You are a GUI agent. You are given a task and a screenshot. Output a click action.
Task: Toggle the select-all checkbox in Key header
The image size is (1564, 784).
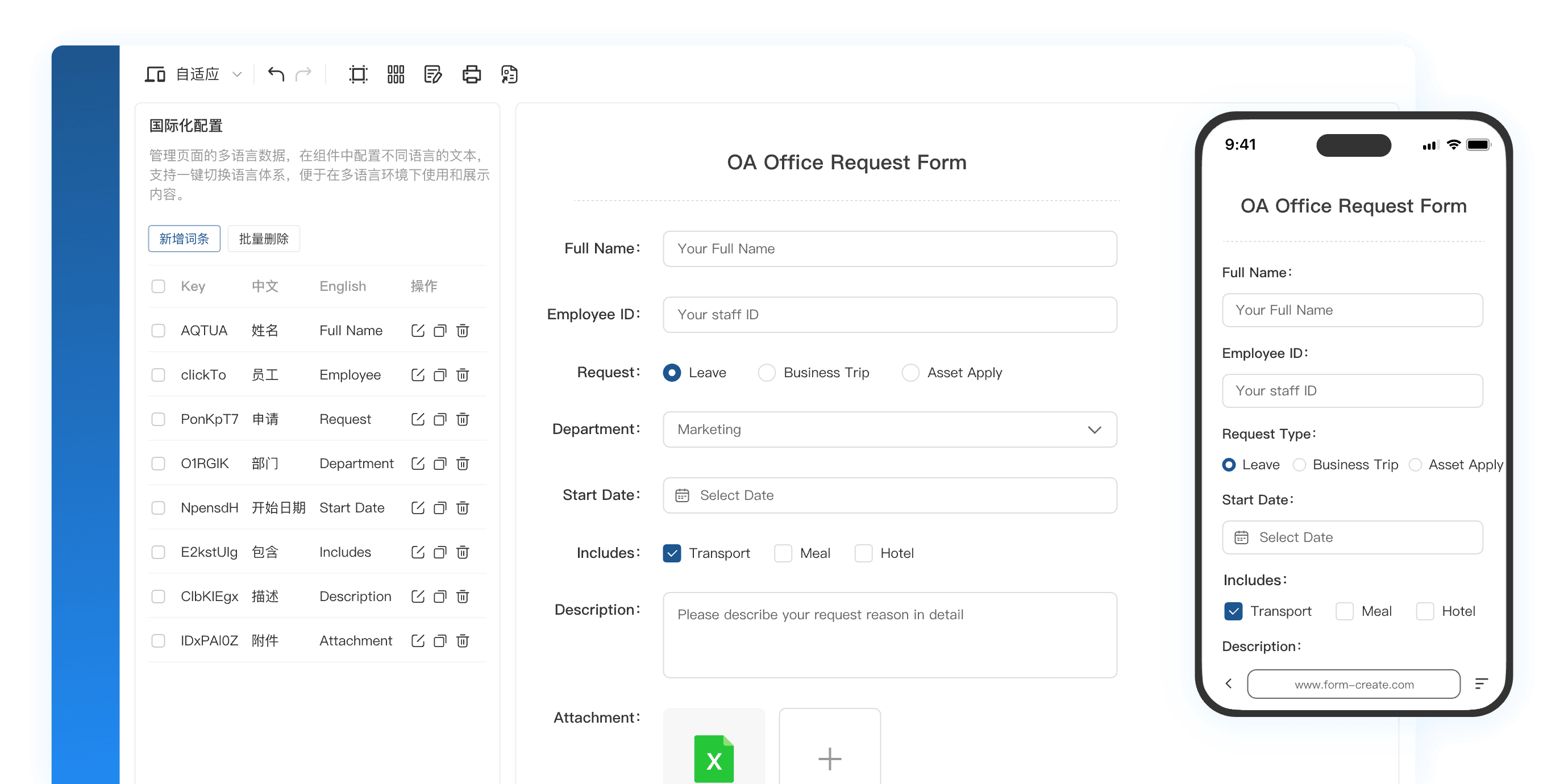pos(158,286)
